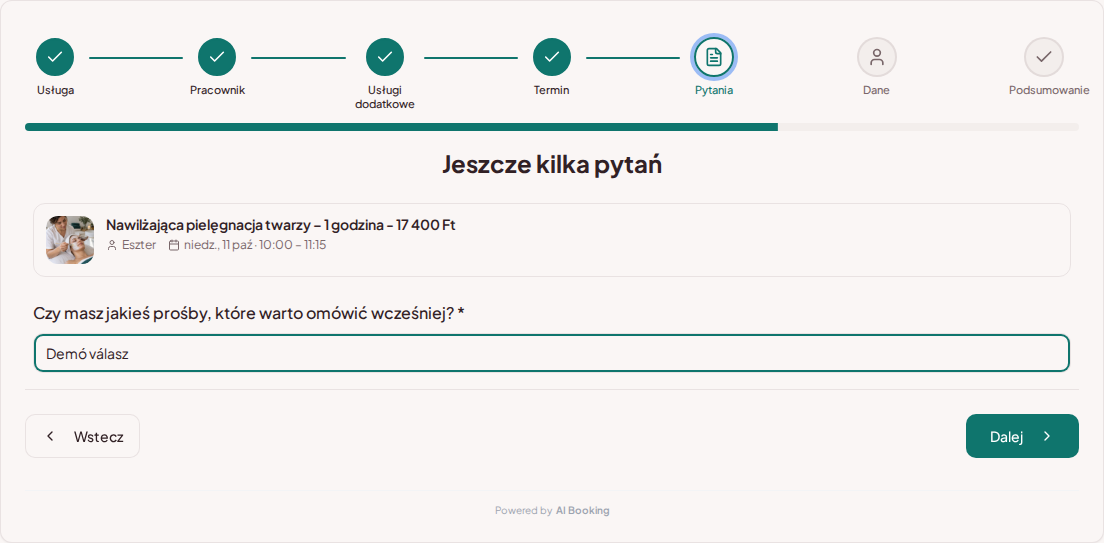The image size is (1104, 543).
Task: Open the Dane person step icon
Action: click(x=877, y=57)
